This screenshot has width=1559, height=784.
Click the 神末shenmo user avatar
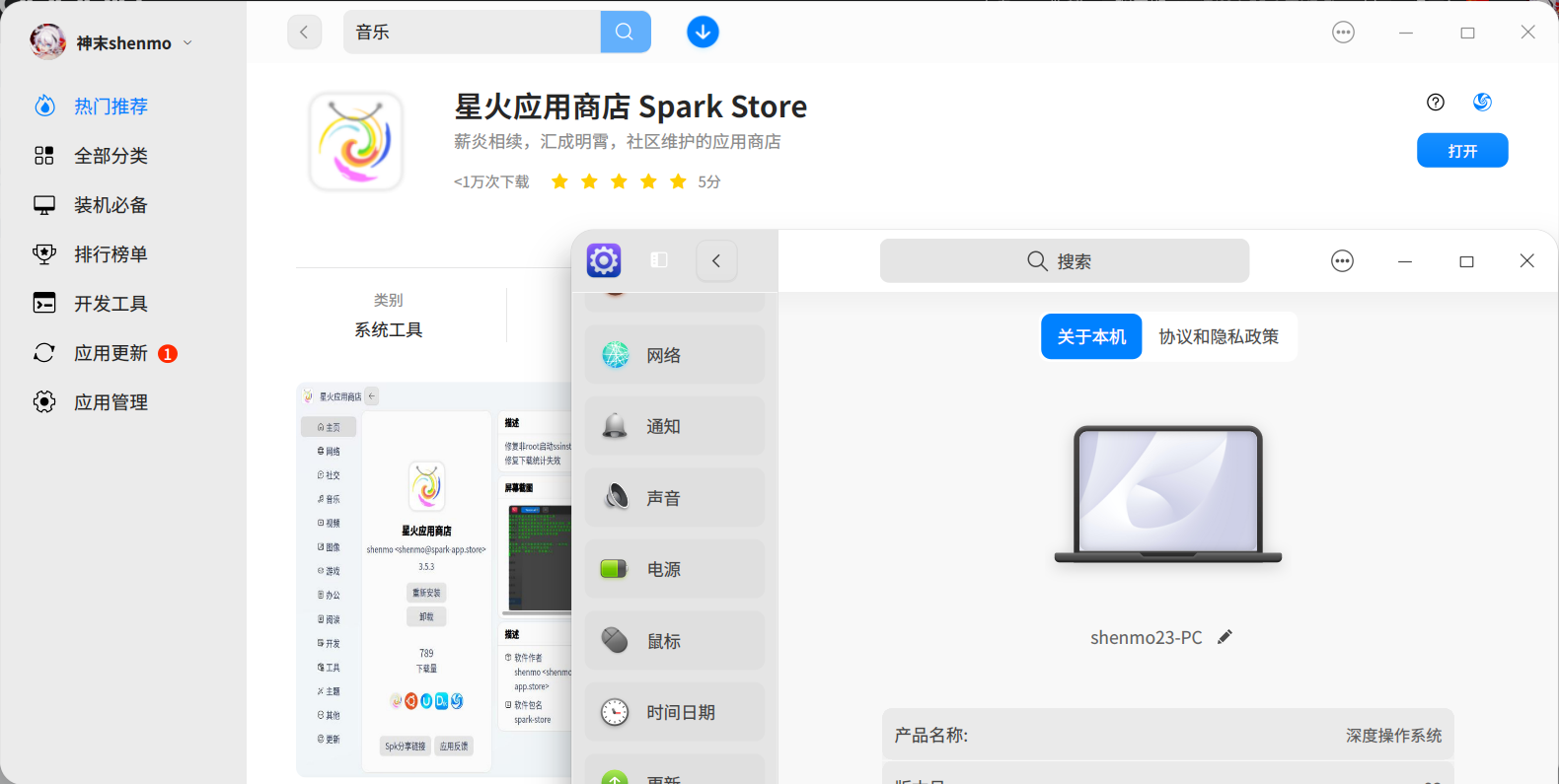[x=47, y=41]
